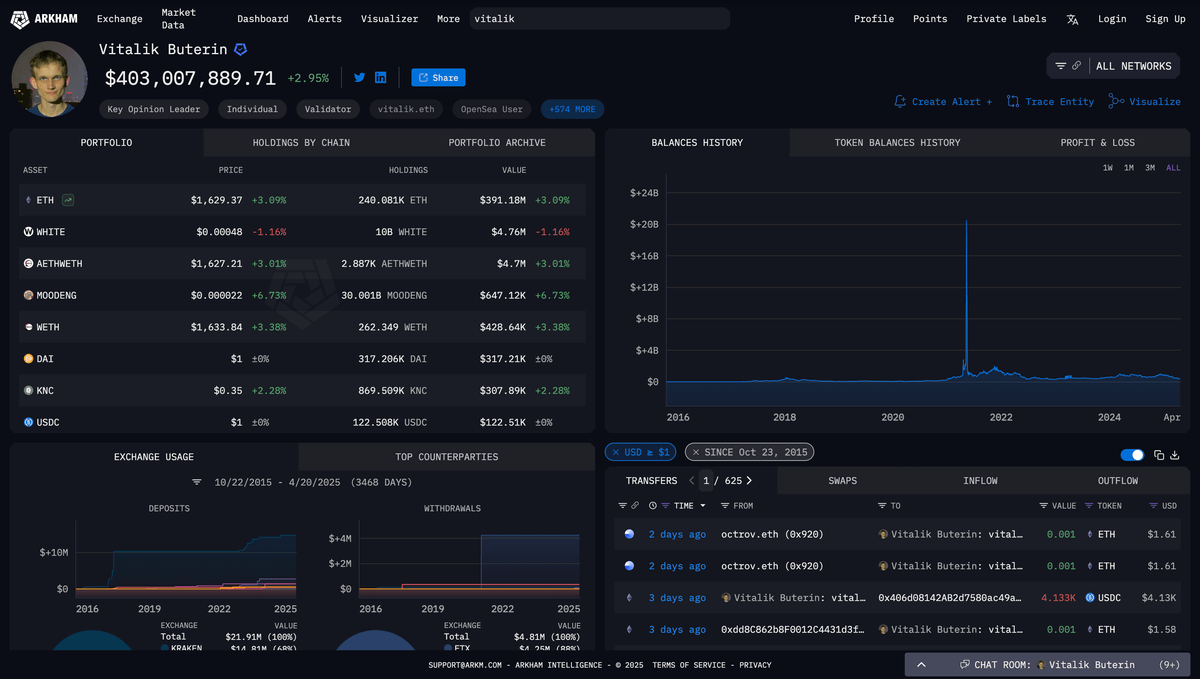Switch to Holdings By Chain tab
Viewport: 1200px width, 679px height.
pos(301,143)
